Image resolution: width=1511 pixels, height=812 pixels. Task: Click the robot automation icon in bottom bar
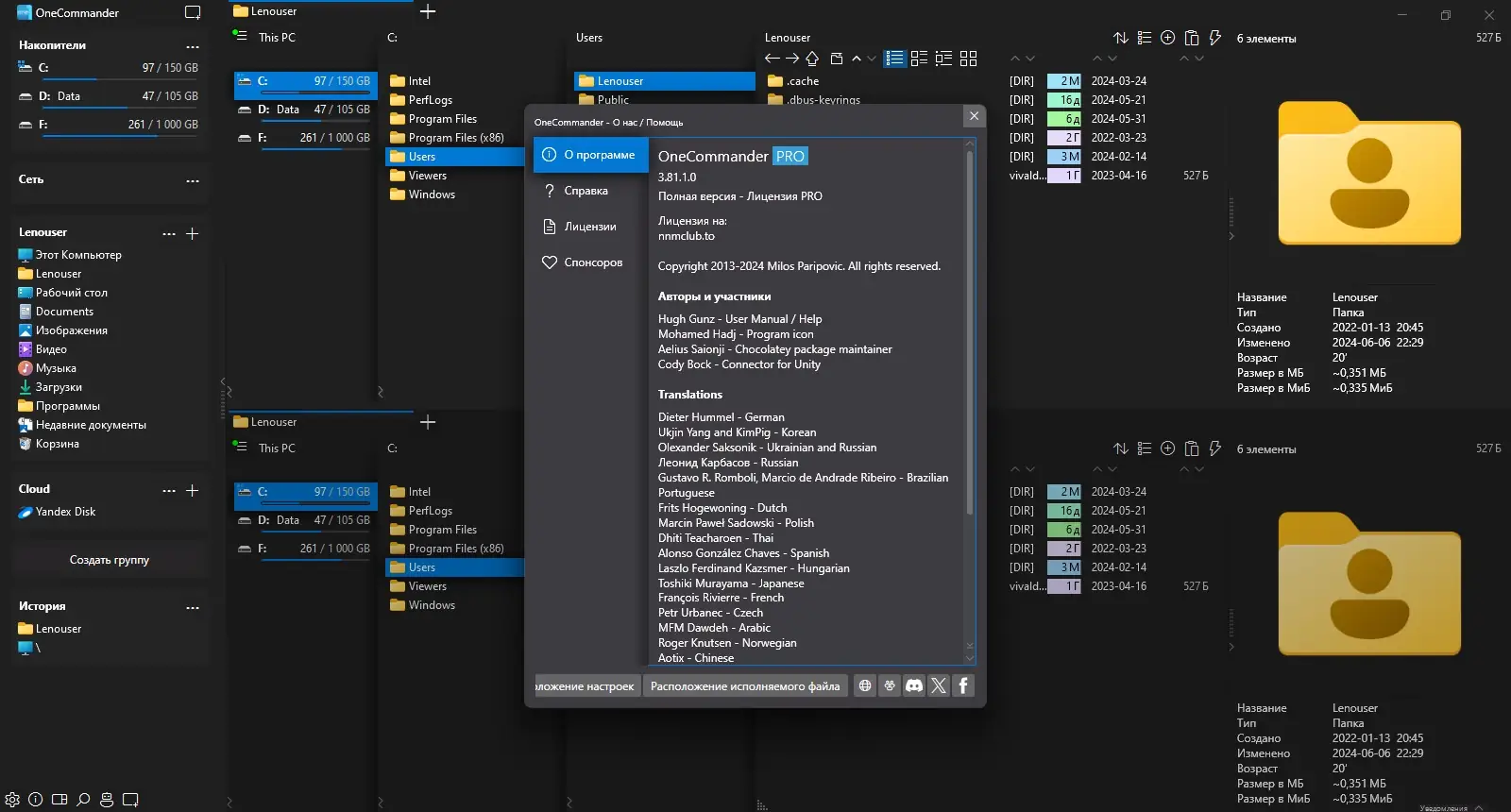pyautogui.click(x=107, y=800)
